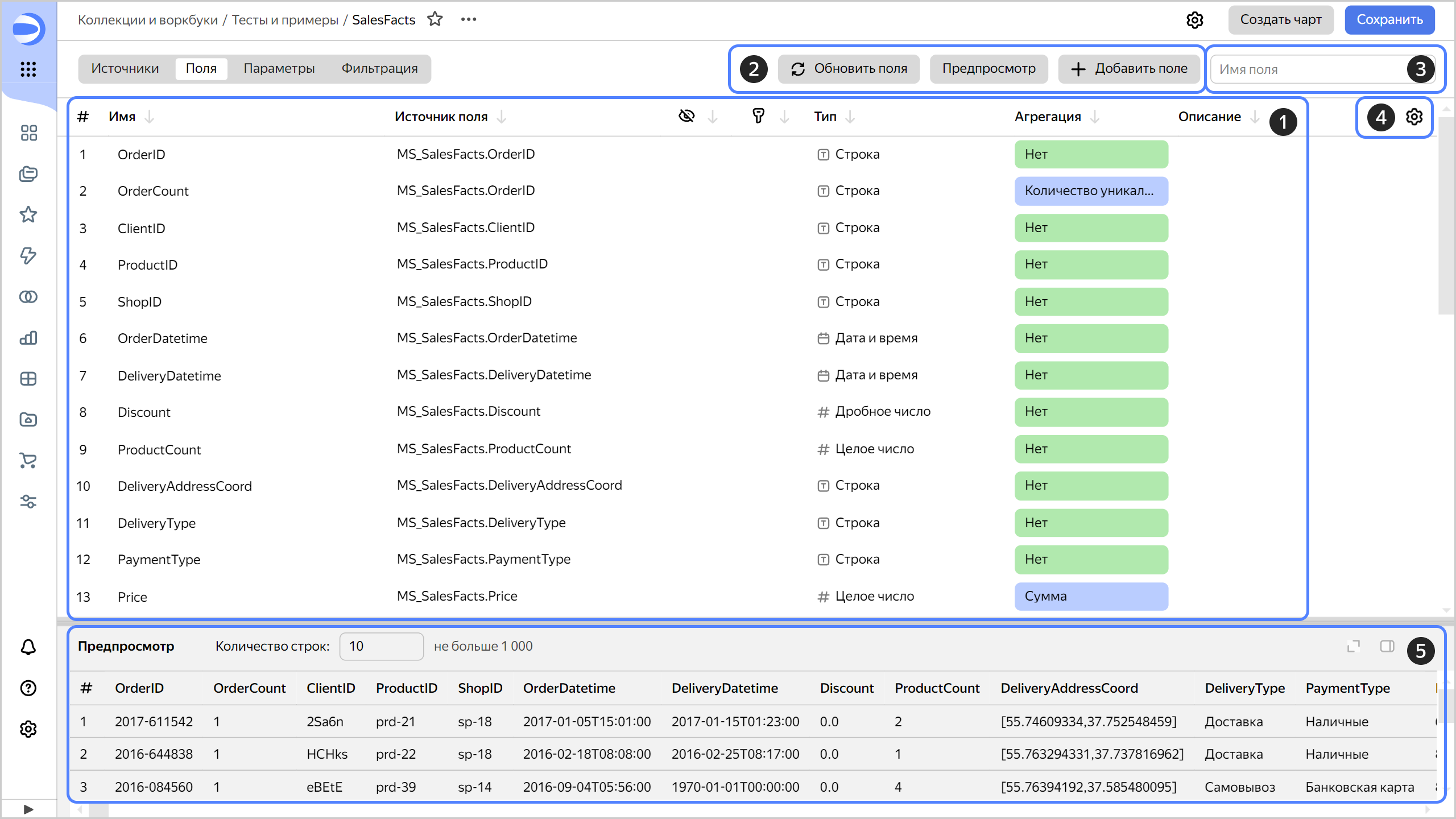Open notifications bell in sidebar
Screen dimensions: 1456x819
28,647
